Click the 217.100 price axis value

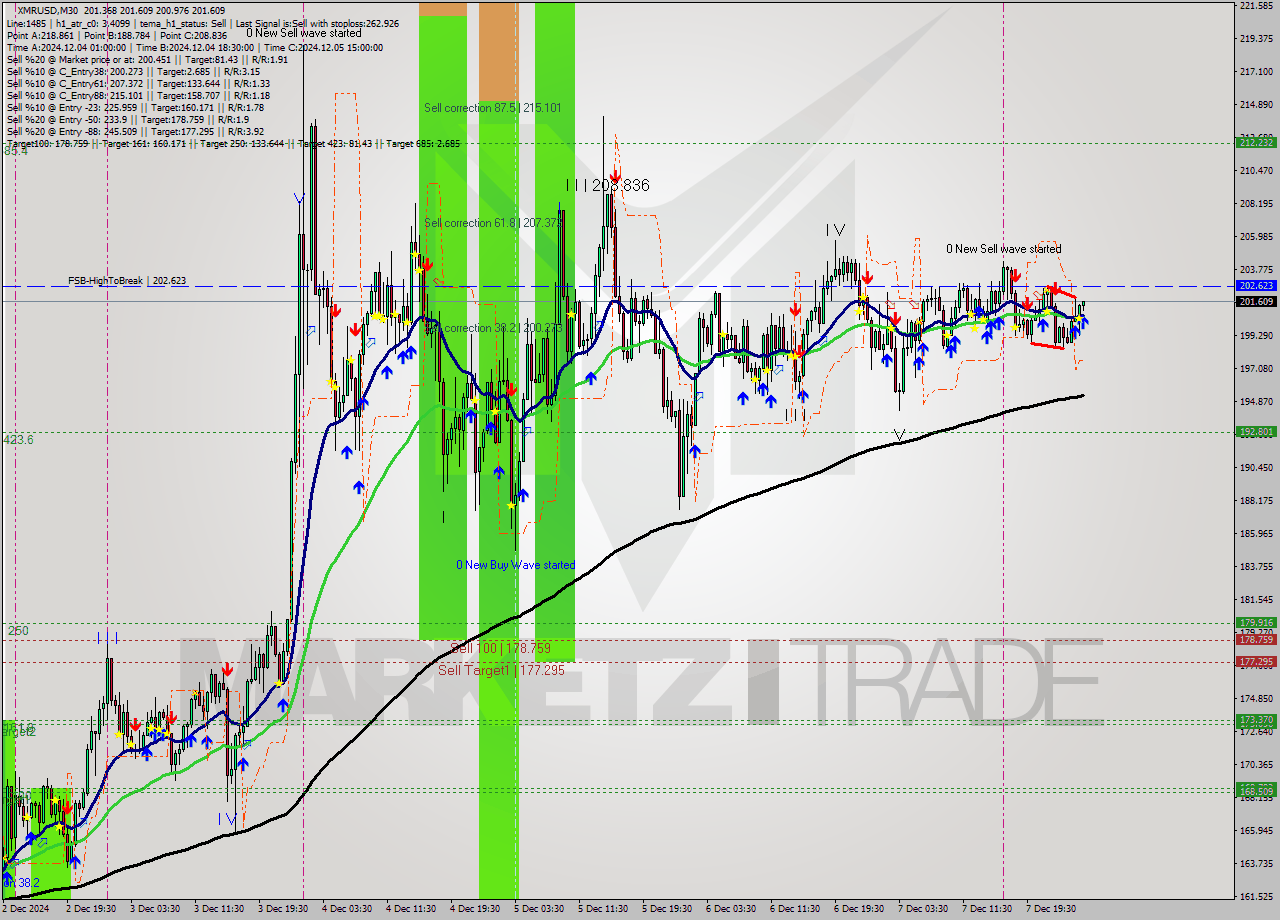pyautogui.click(x=1255, y=72)
